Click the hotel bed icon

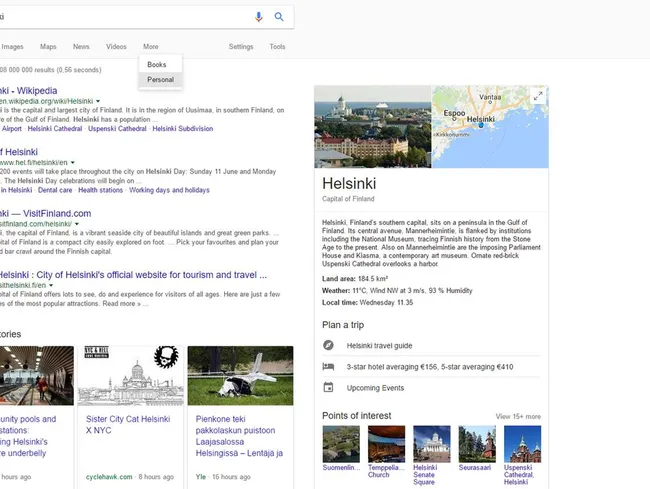328,366
